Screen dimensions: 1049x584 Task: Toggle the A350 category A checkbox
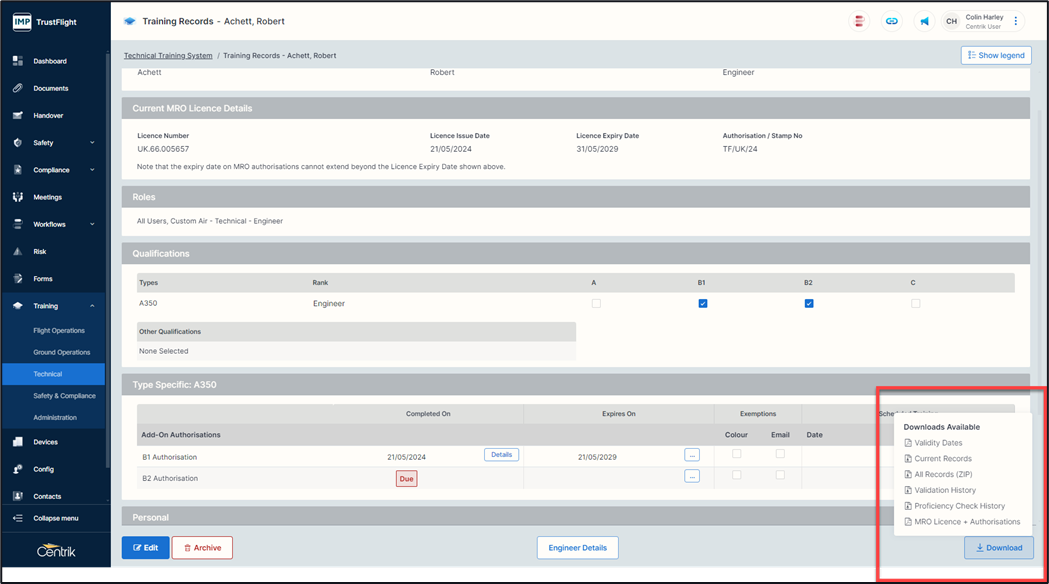click(596, 304)
